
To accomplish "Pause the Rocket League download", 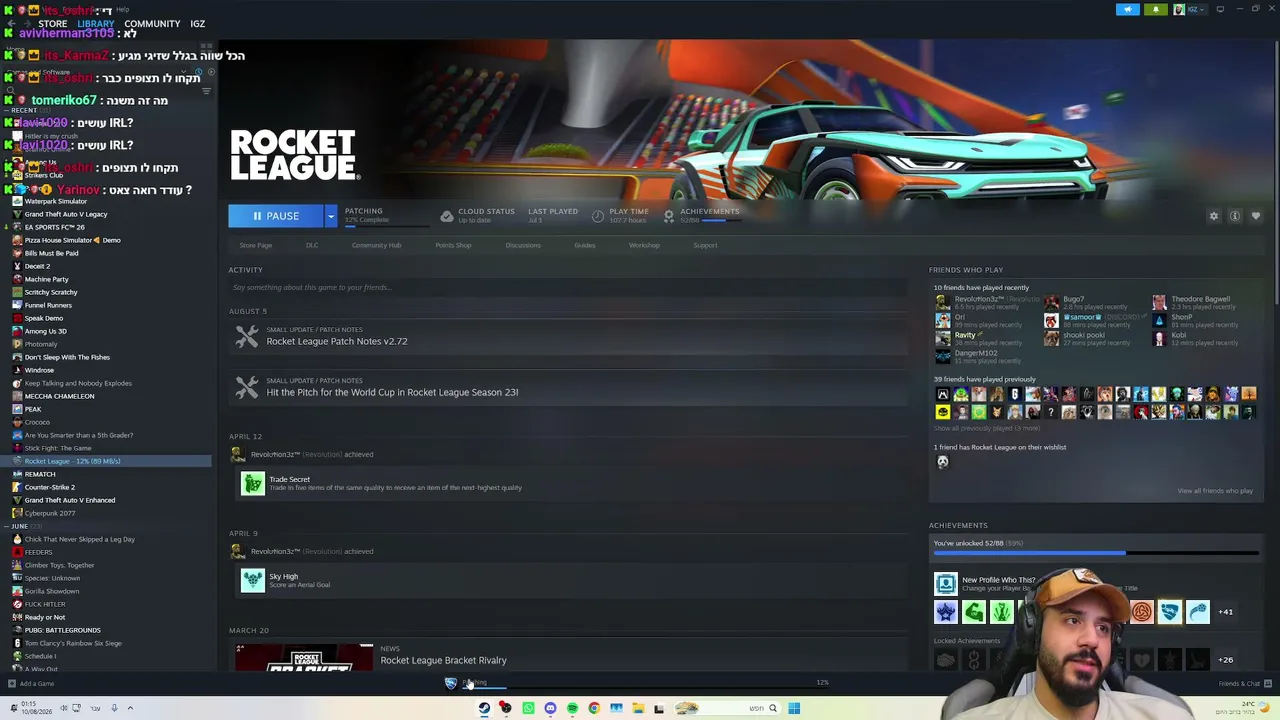I will click(276, 216).
